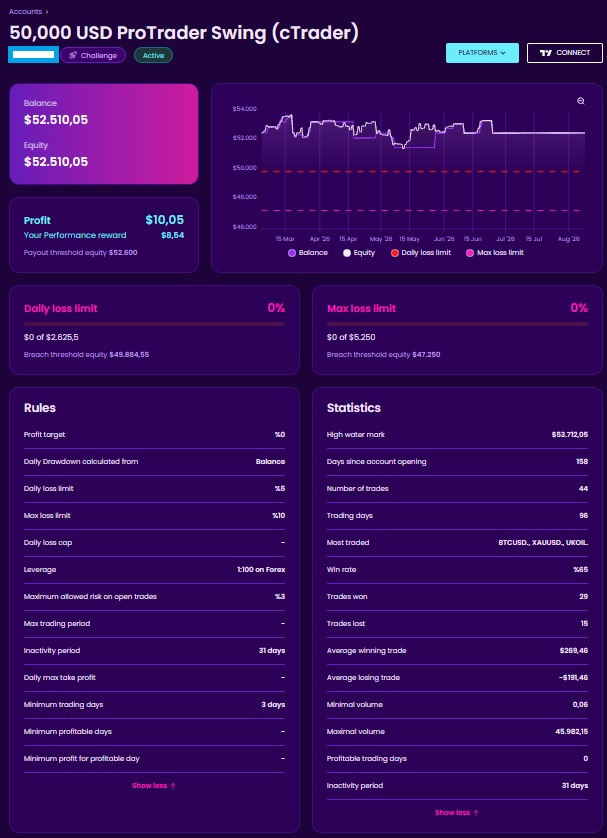Click the Trades won row

point(457,596)
